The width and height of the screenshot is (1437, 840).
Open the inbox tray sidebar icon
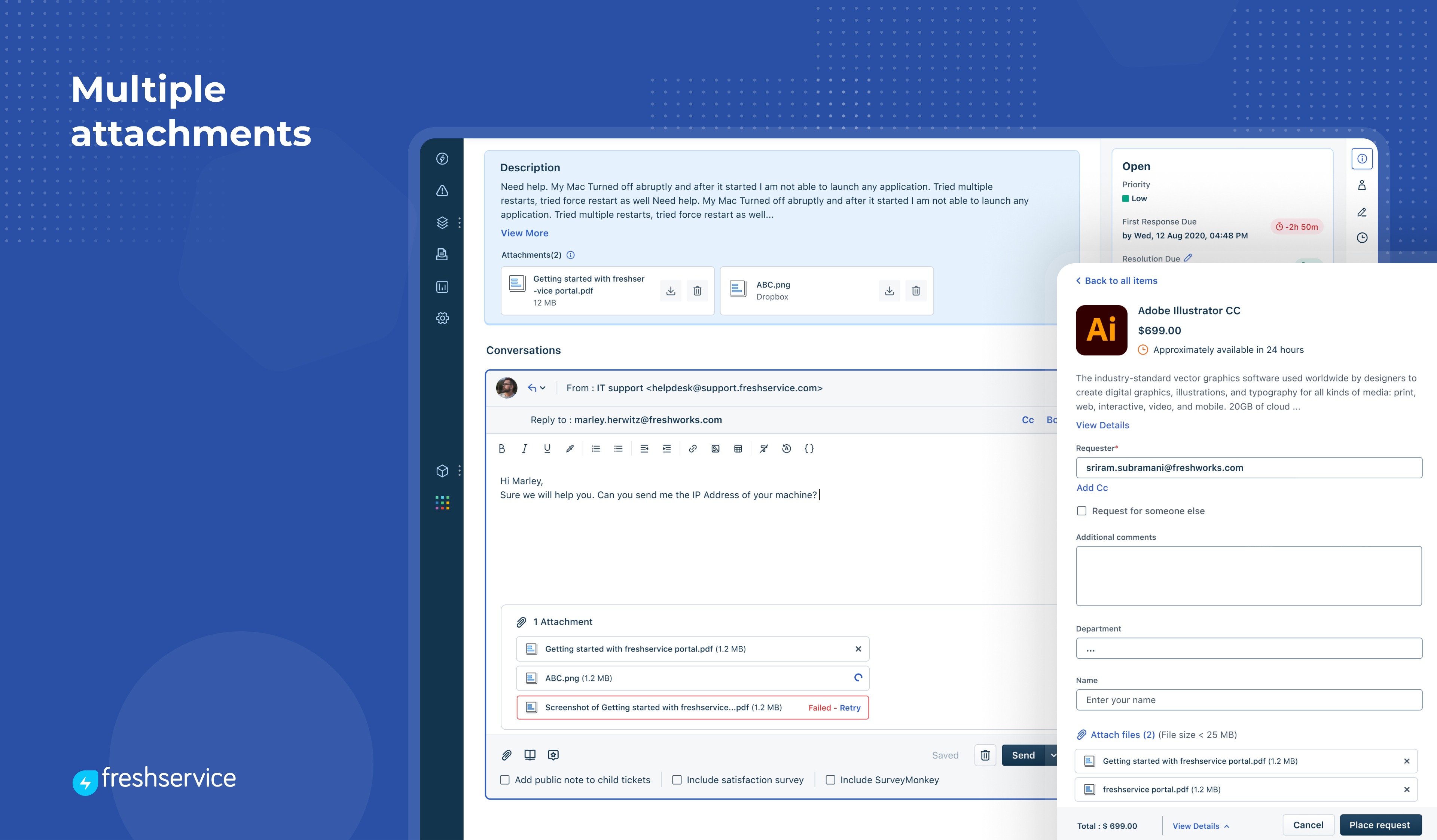(442, 254)
